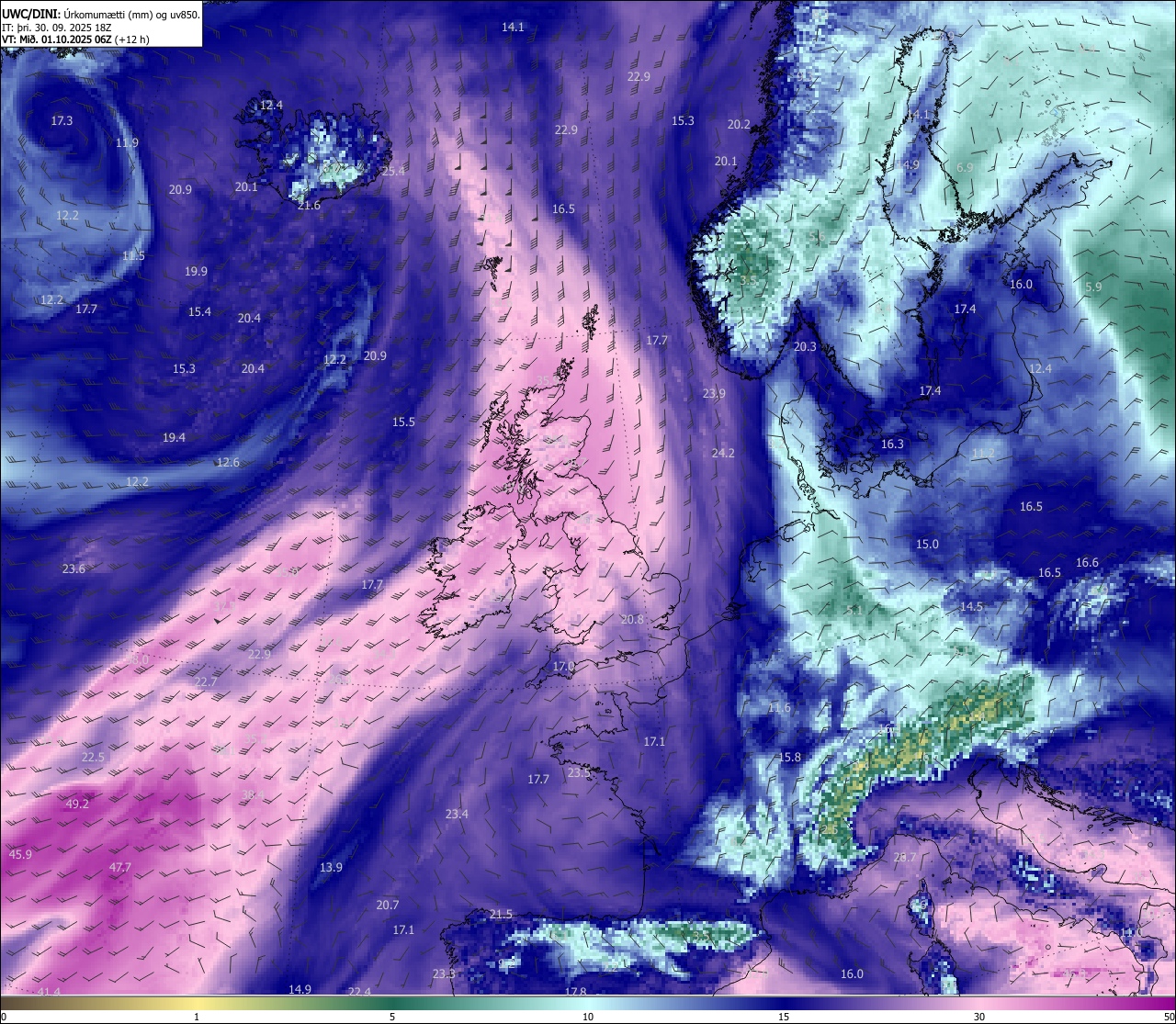Image resolution: width=1176 pixels, height=1024 pixels.
Task: Click the 12.6 value on the map
Action: (228, 462)
